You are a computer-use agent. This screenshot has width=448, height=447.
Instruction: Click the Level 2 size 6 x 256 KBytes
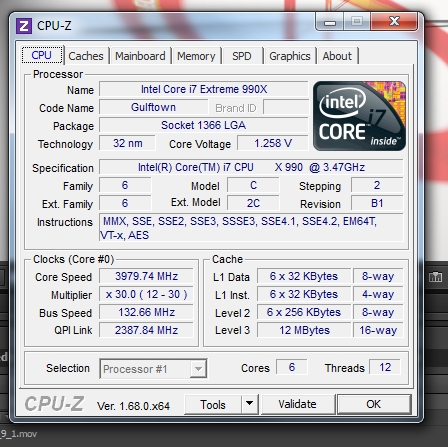coord(304,312)
